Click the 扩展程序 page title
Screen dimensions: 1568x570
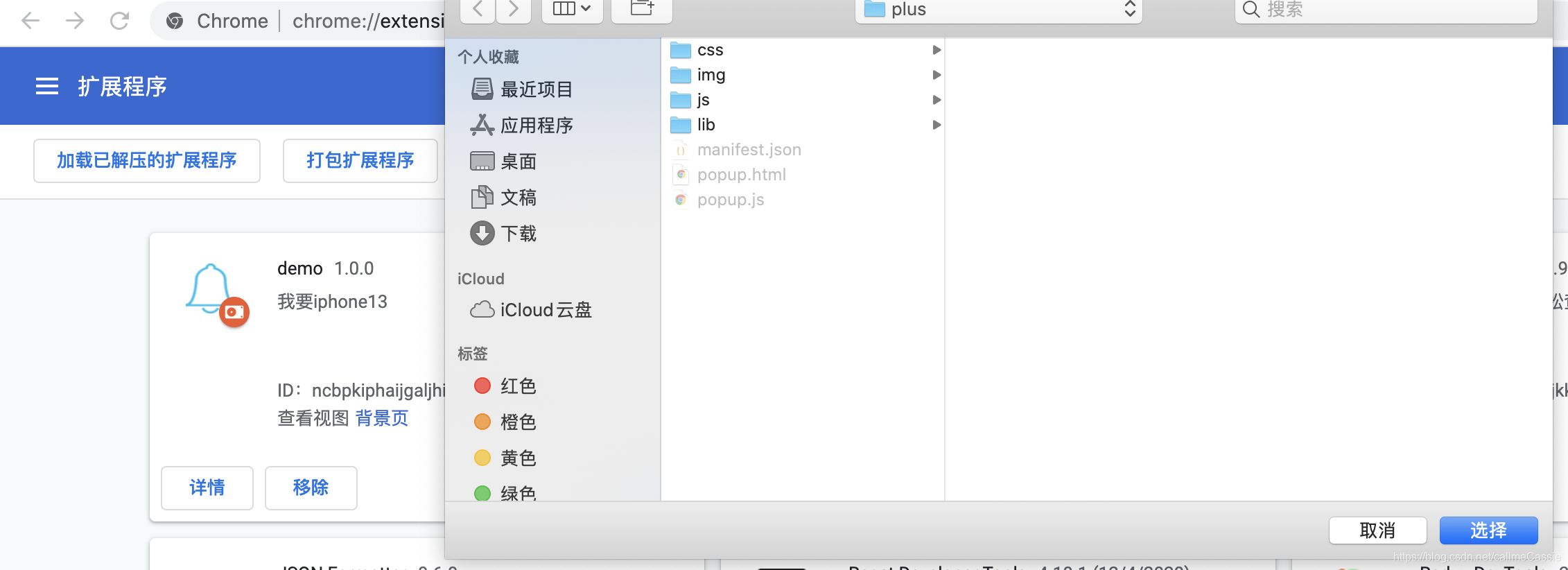click(x=123, y=87)
